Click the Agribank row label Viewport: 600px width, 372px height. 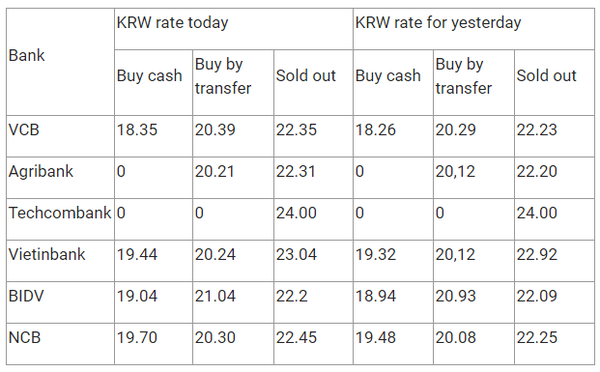(41, 171)
